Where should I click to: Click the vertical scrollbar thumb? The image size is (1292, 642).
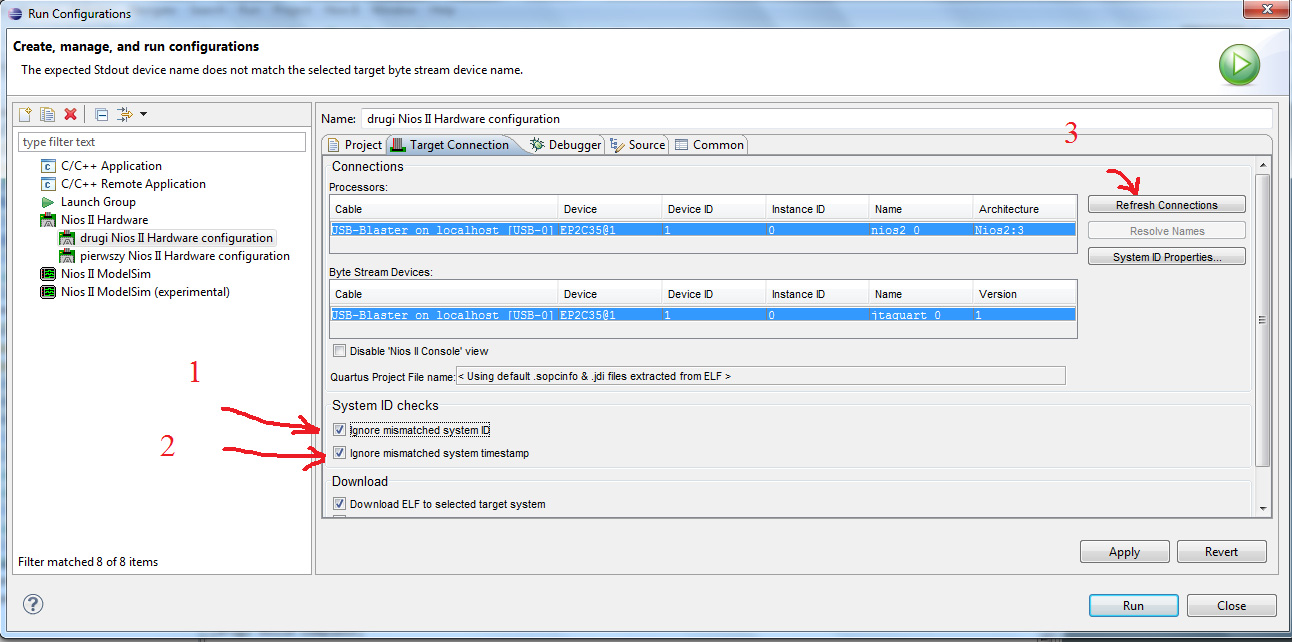tap(1262, 320)
